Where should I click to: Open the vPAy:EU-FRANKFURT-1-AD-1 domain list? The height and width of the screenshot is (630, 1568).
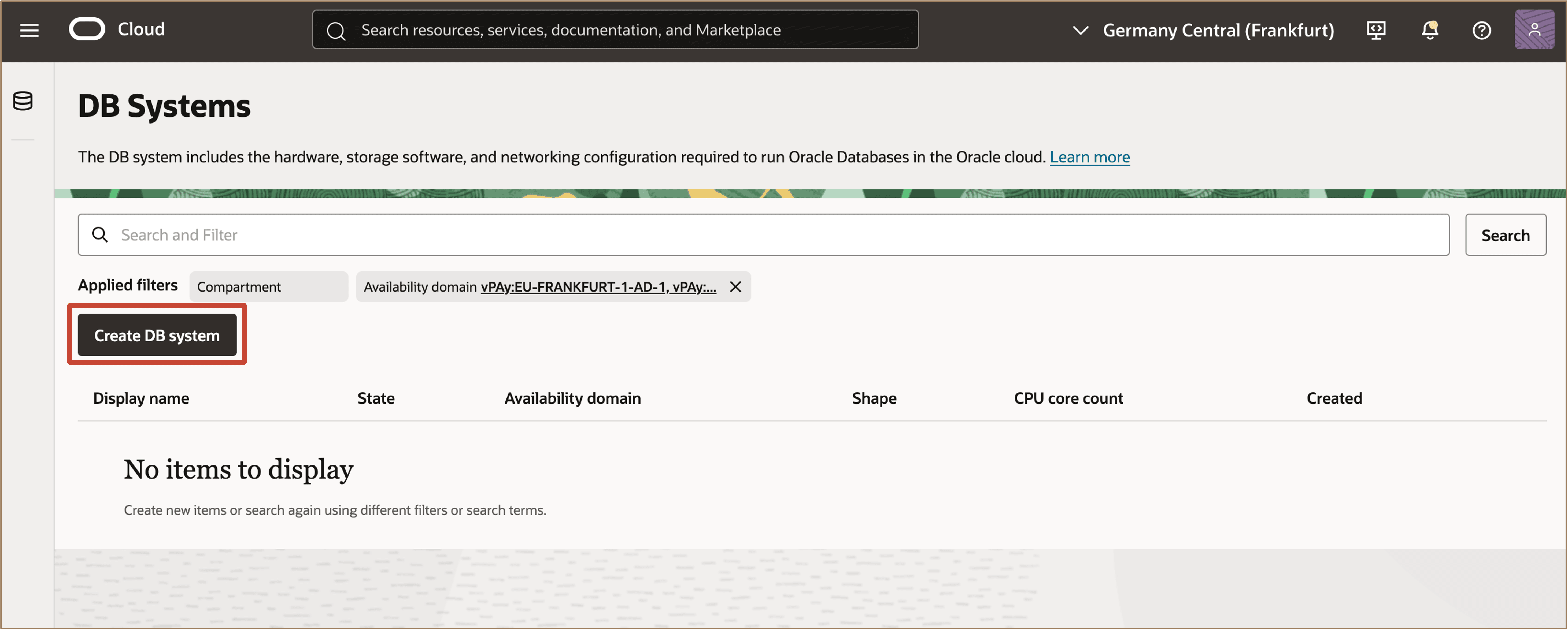tap(598, 286)
